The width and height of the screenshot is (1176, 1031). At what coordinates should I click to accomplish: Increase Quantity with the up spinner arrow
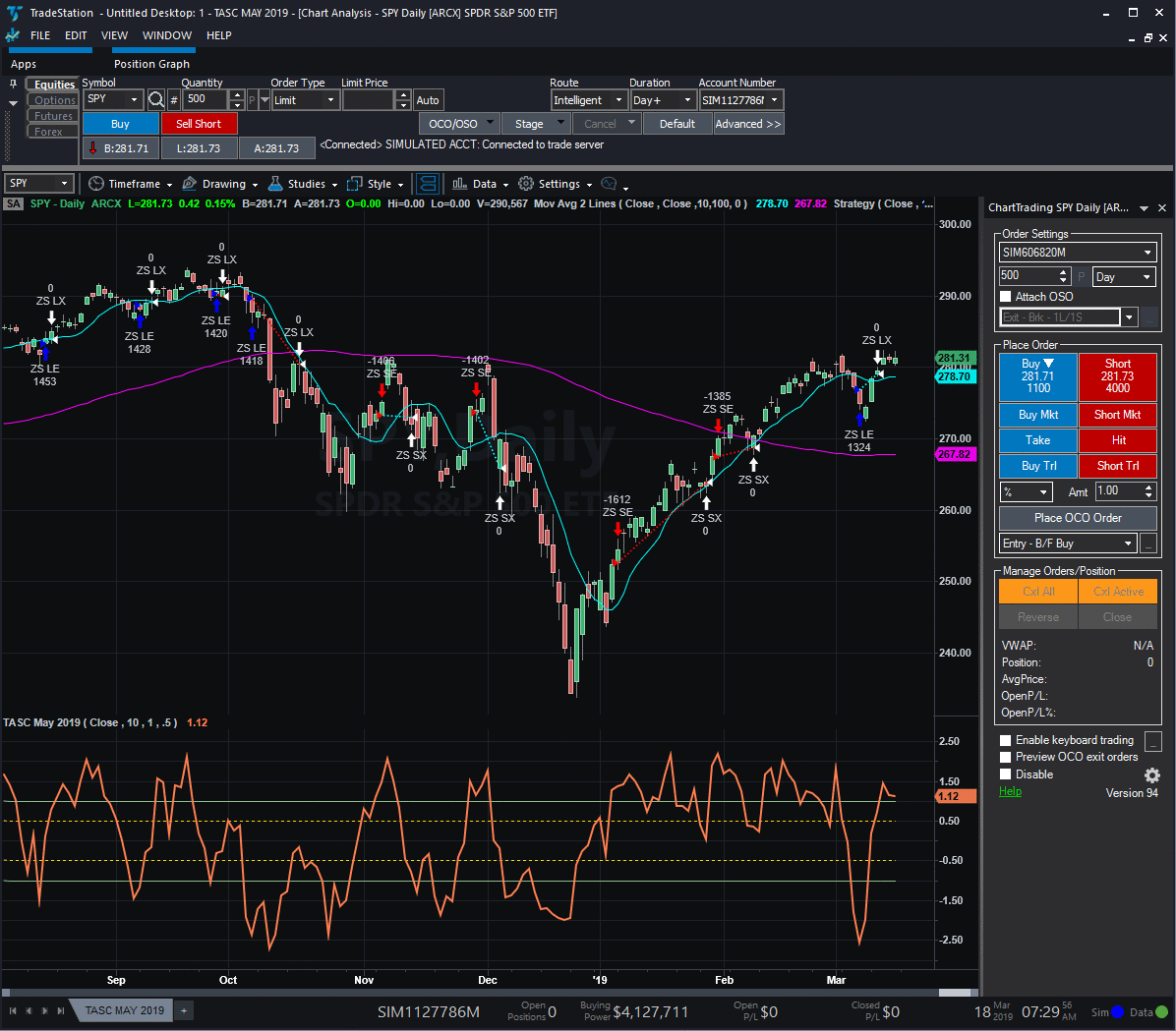click(236, 94)
